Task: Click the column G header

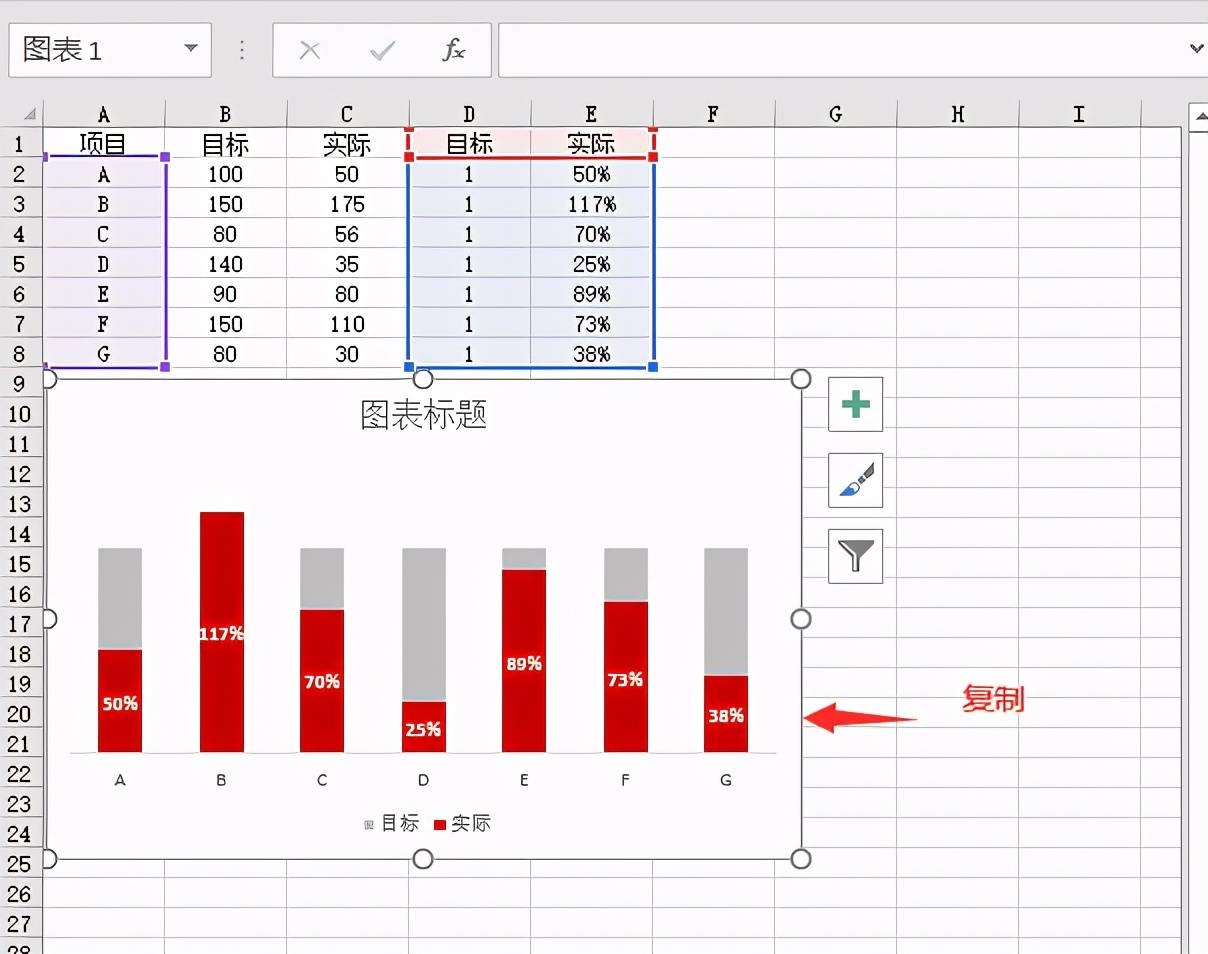Action: [x=834, y=112]
